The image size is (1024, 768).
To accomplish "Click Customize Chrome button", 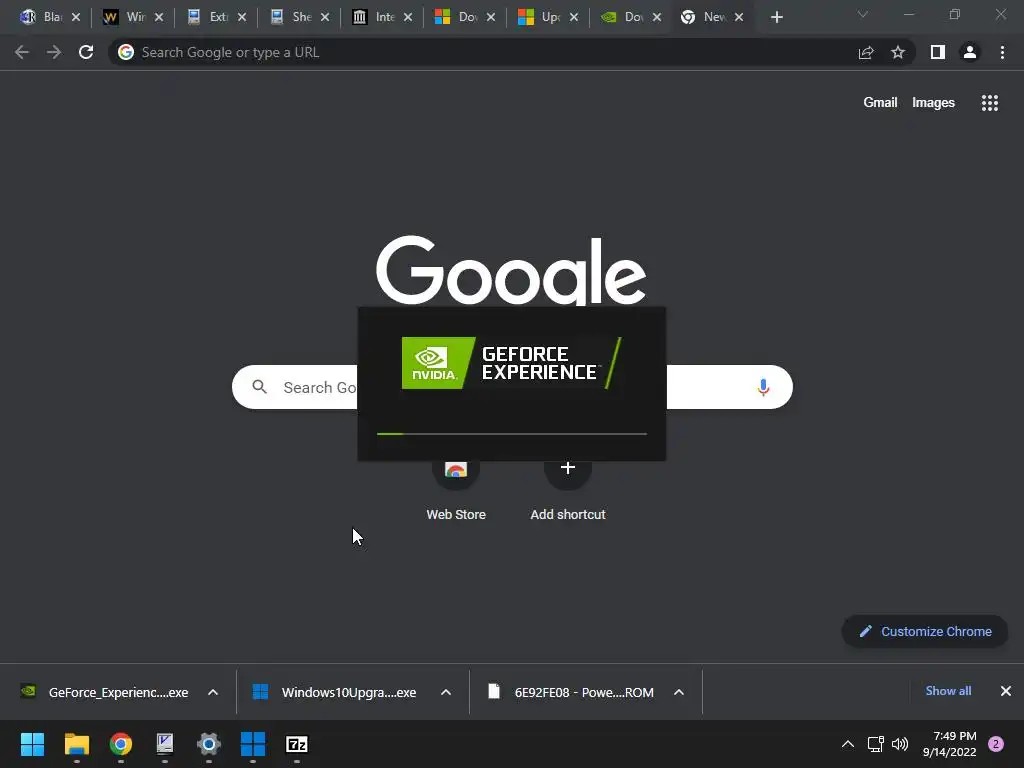I will (x=925, y=632).
